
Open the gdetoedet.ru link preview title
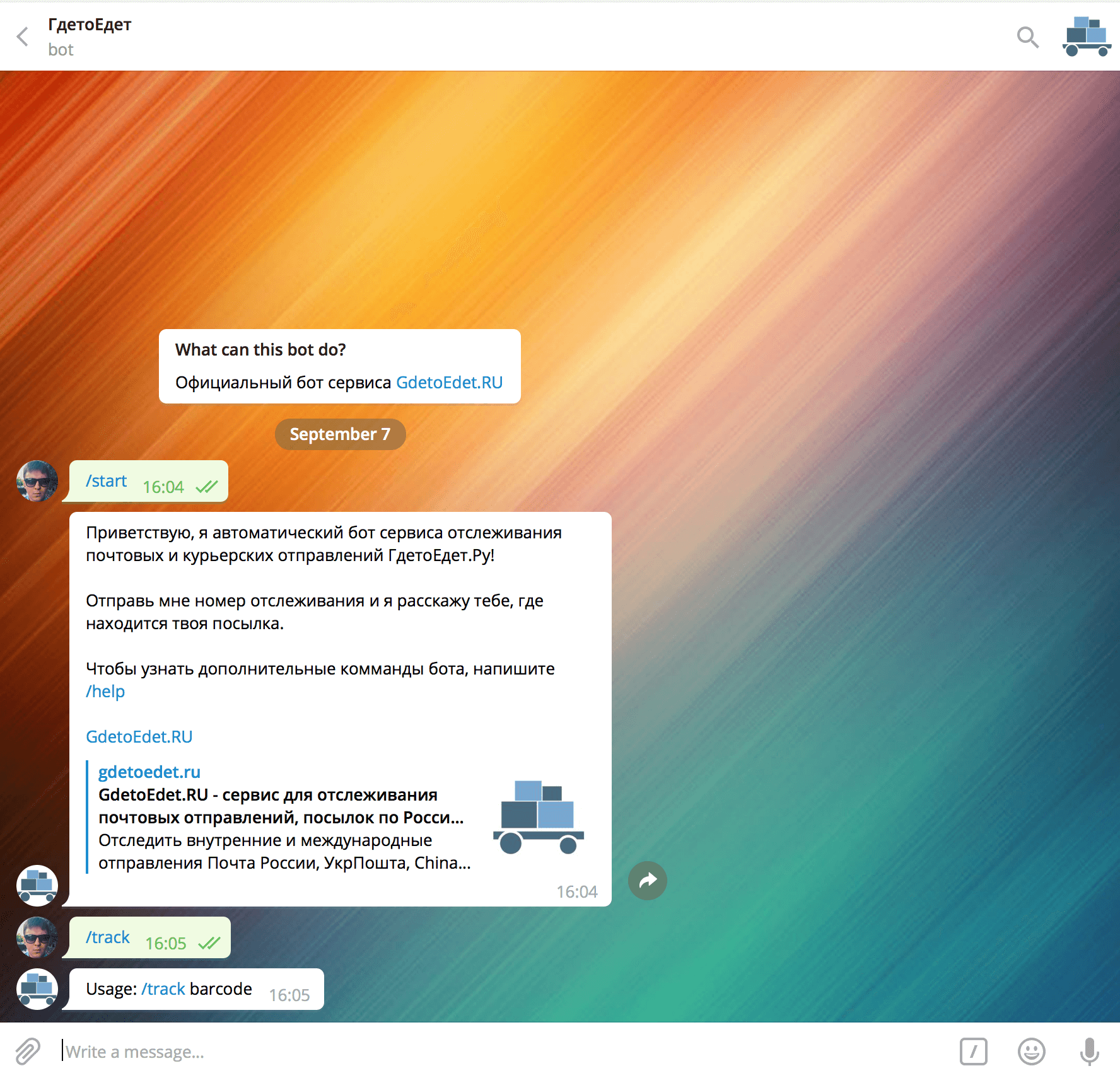coord(149,772)
